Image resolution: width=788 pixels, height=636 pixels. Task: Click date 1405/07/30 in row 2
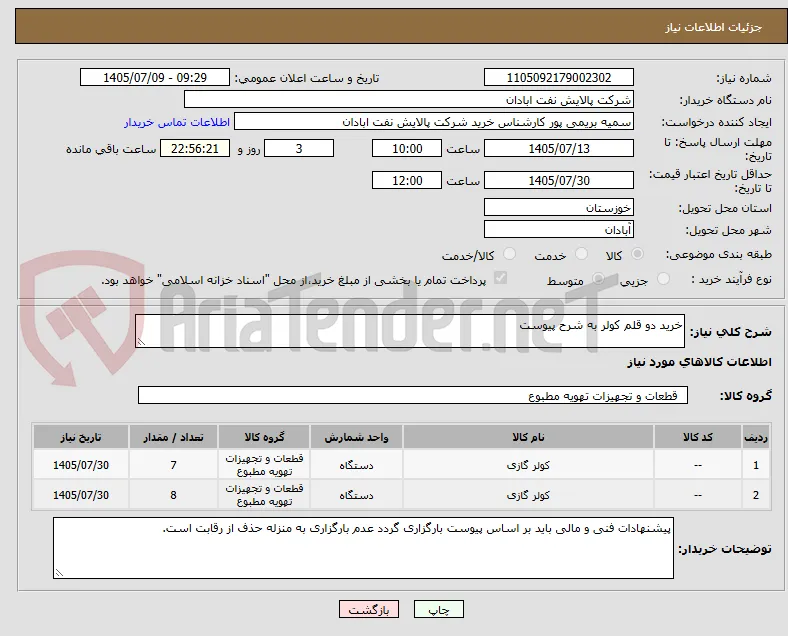pos(81,495)
